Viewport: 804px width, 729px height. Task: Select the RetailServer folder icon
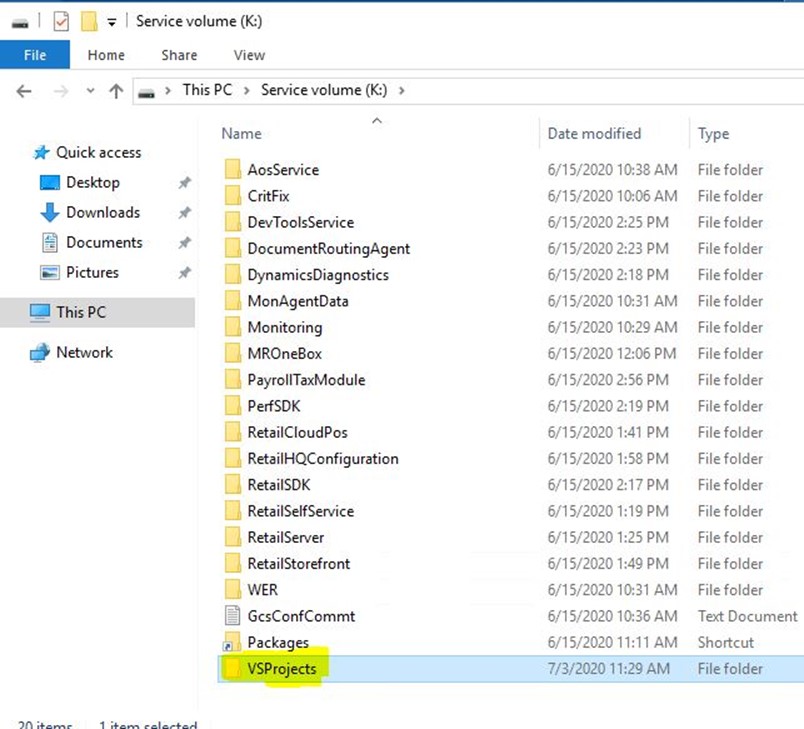(x=233, y=537)
